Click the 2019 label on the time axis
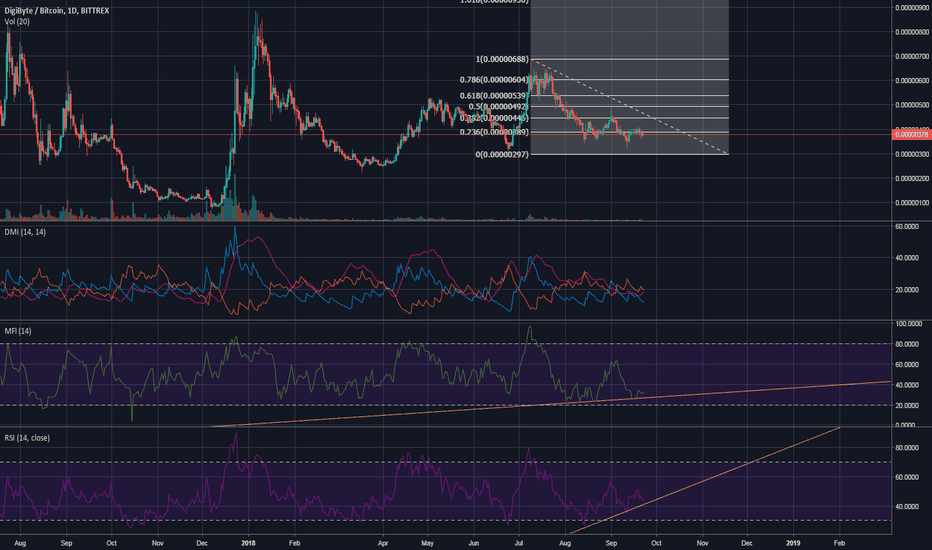932x550 pixels. [x=793, y=543]
